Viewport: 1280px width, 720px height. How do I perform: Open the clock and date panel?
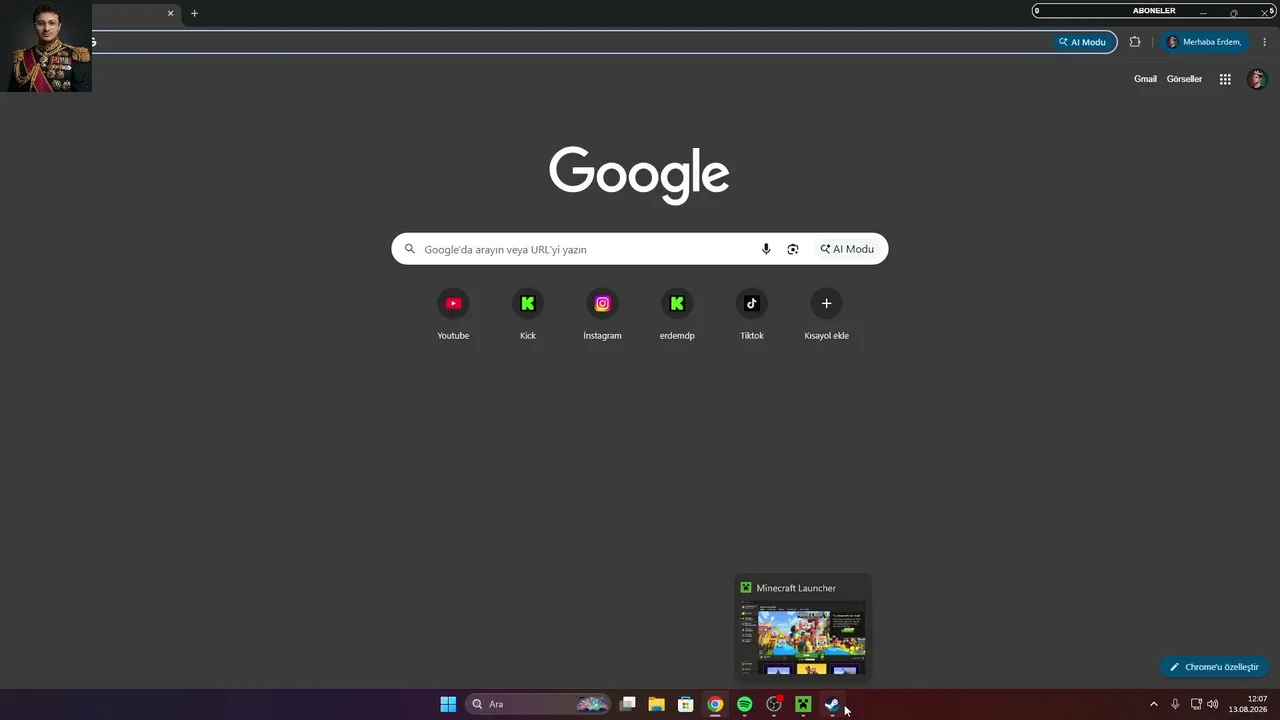1248,704
